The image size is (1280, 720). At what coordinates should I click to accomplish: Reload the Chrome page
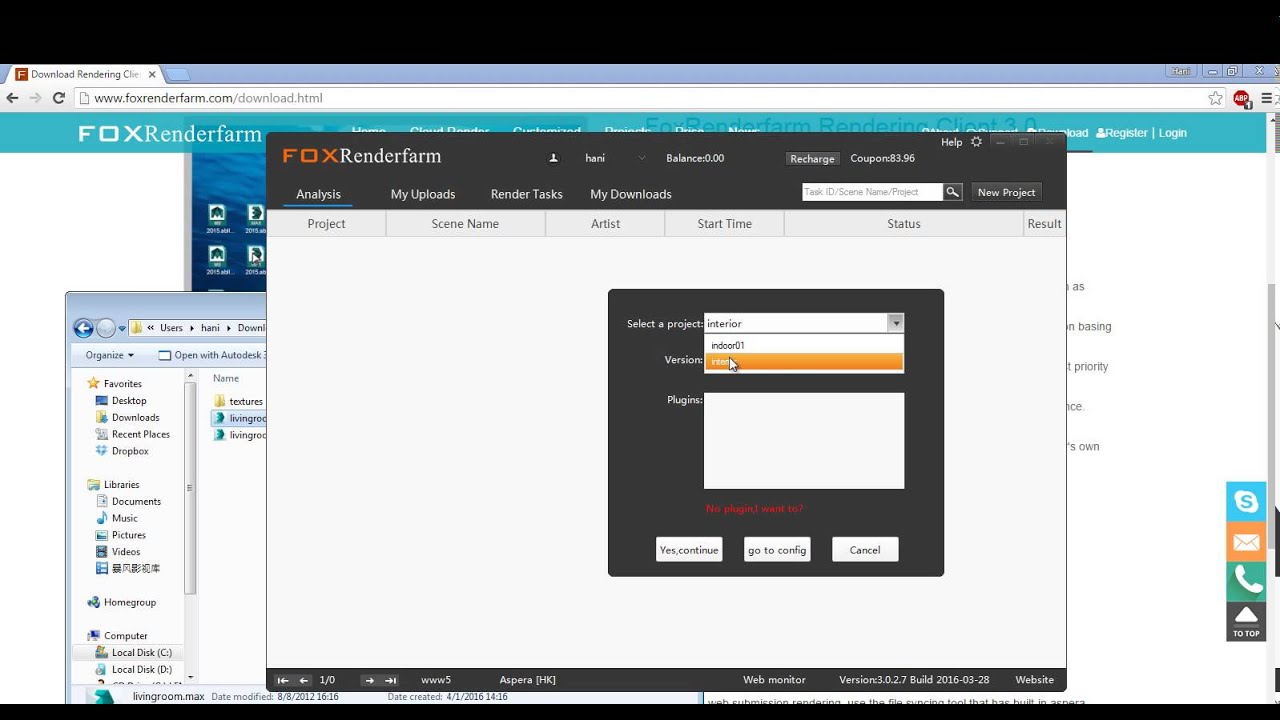[58, 98]
